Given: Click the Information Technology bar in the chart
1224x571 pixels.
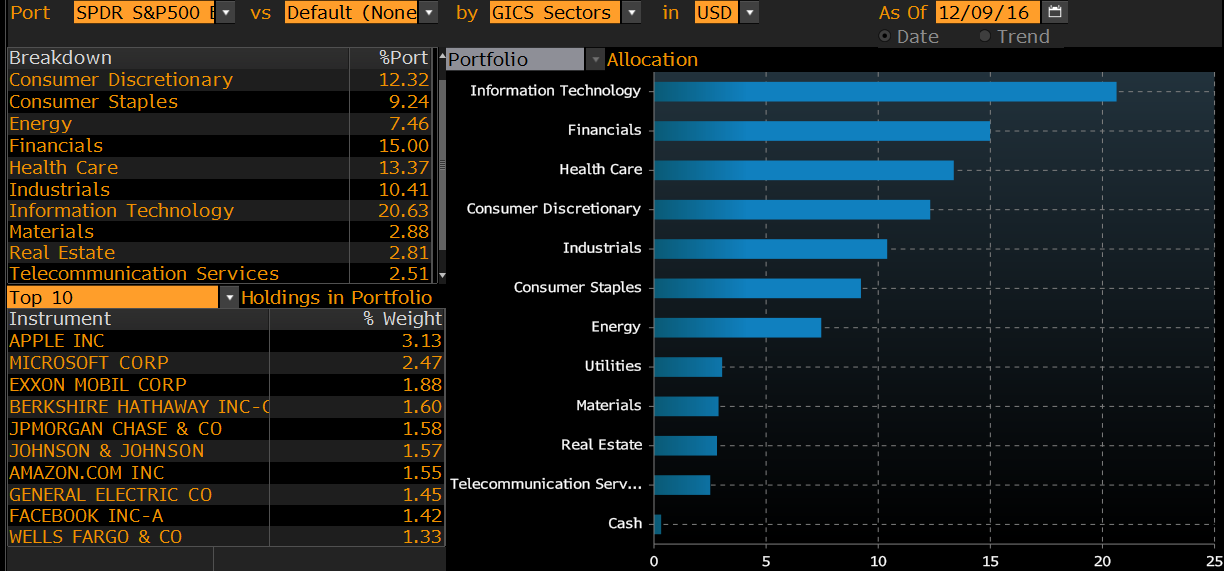Looking at the screenshot, I should click(885, 91).
